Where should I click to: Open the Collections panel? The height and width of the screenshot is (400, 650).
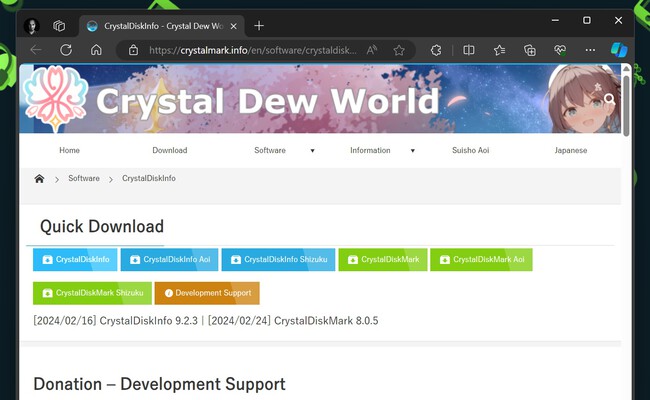(x=530, y=50)
